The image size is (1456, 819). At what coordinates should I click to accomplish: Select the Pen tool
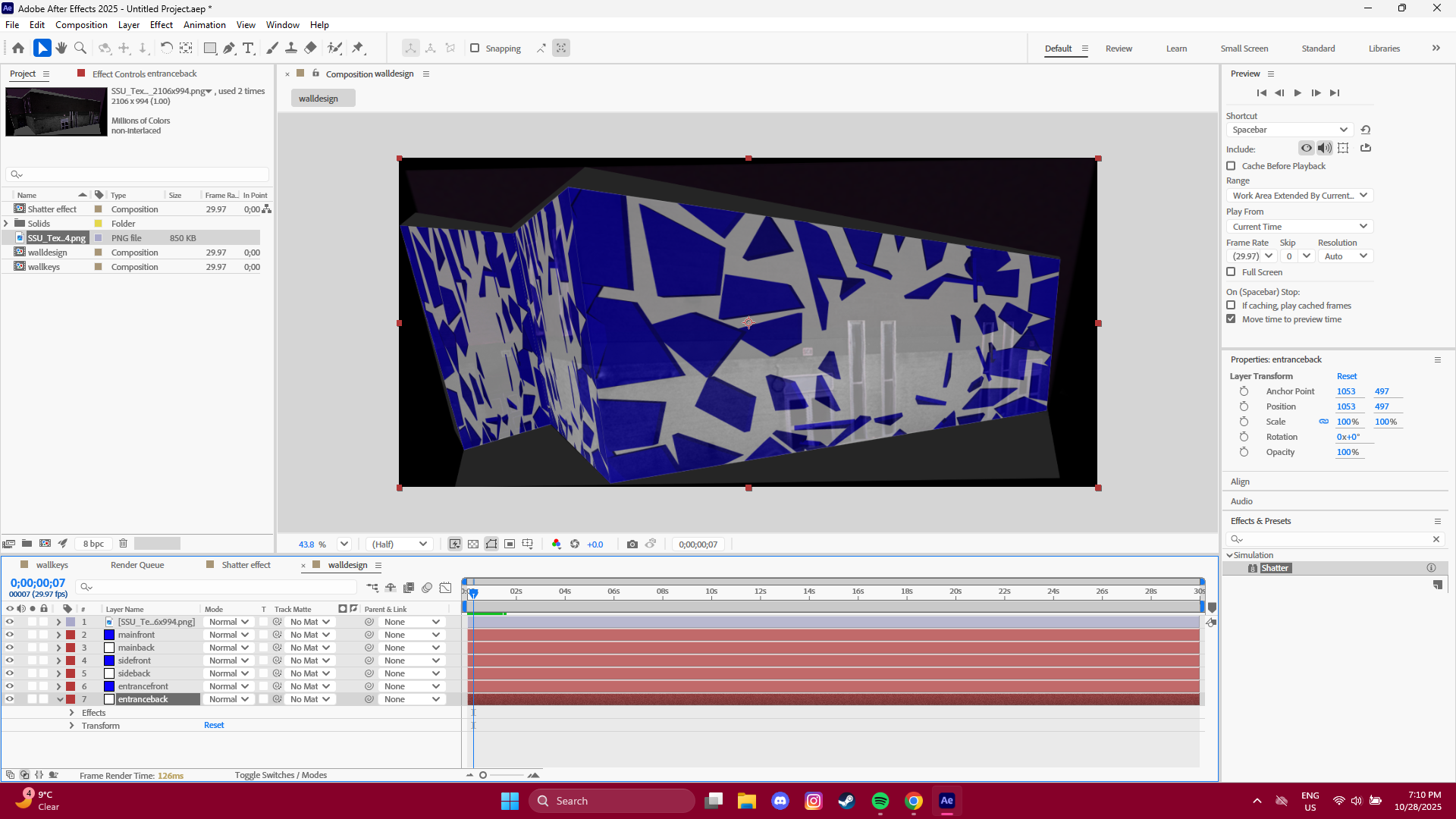tap(229, 48)
